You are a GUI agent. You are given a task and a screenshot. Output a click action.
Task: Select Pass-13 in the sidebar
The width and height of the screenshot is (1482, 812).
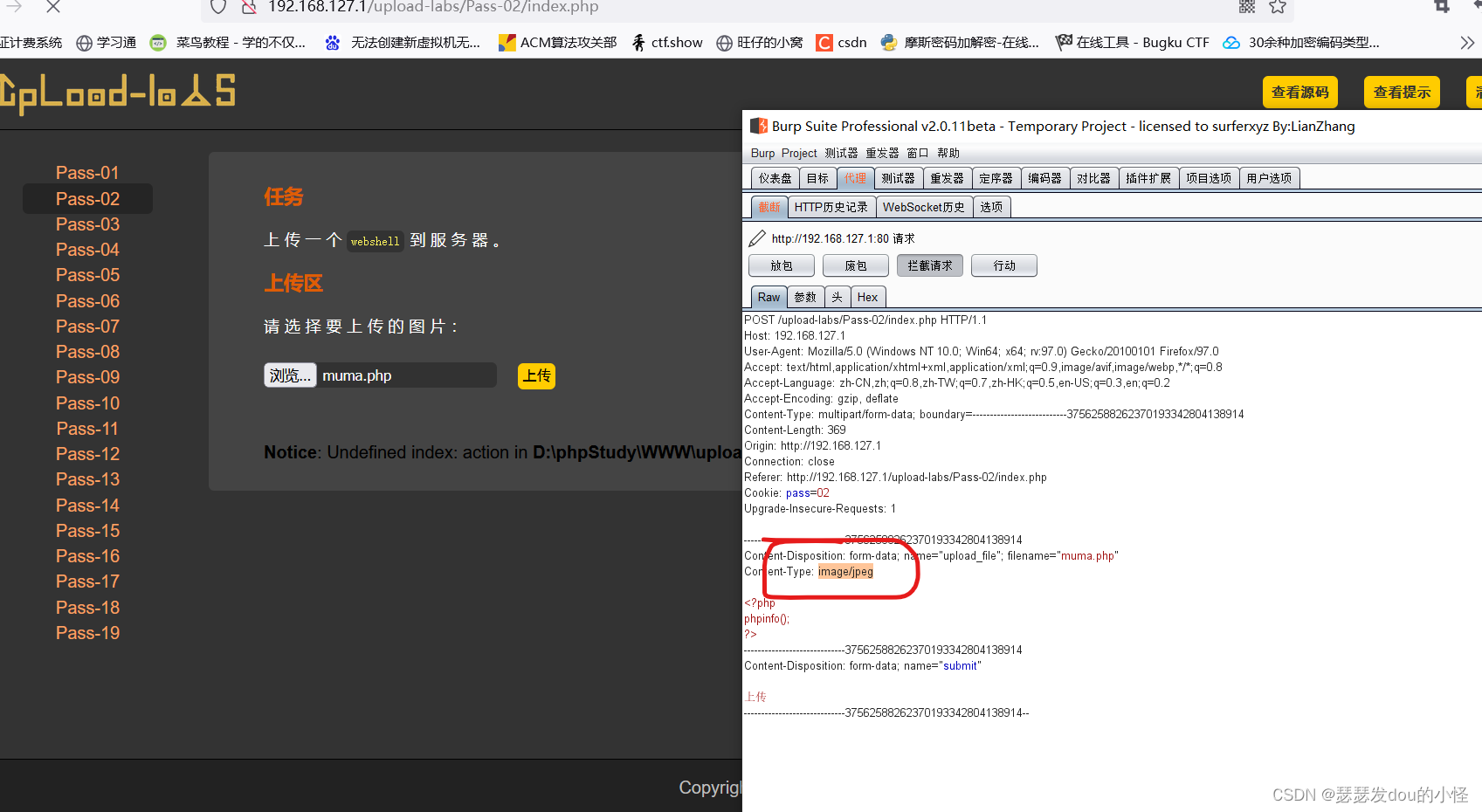pyautogui.click(x=87, y=479)
